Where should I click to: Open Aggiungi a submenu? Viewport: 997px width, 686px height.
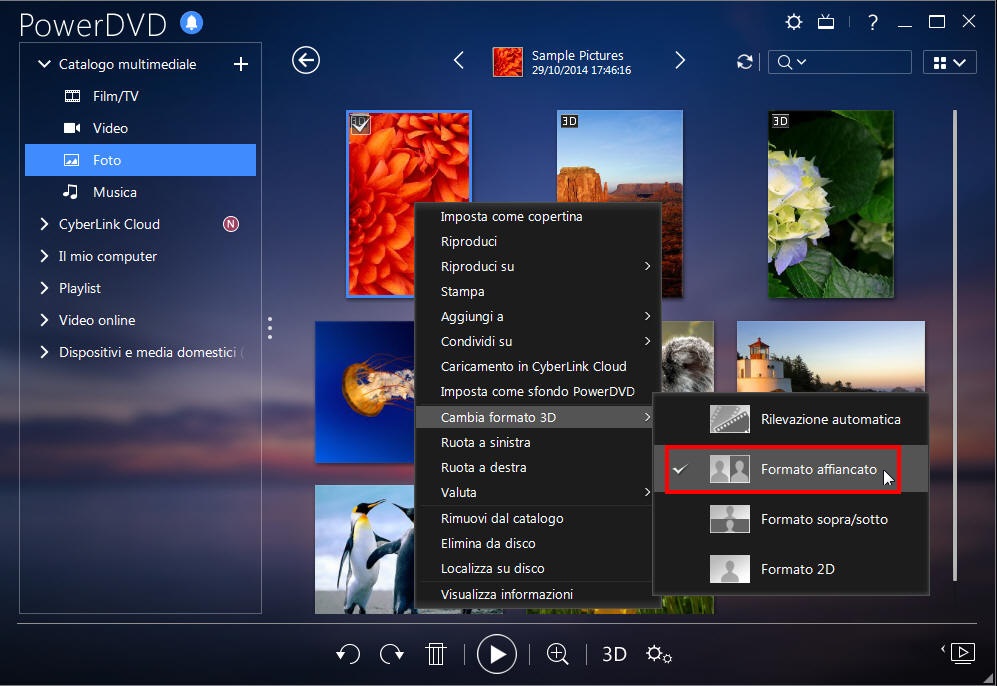(x=538, y=316)
